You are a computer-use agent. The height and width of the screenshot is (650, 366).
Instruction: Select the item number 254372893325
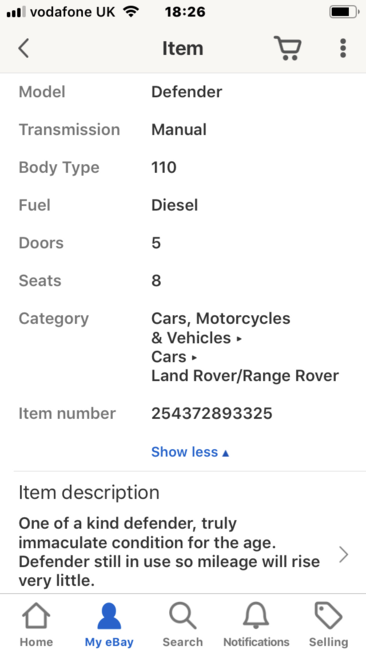coord(212,413)
